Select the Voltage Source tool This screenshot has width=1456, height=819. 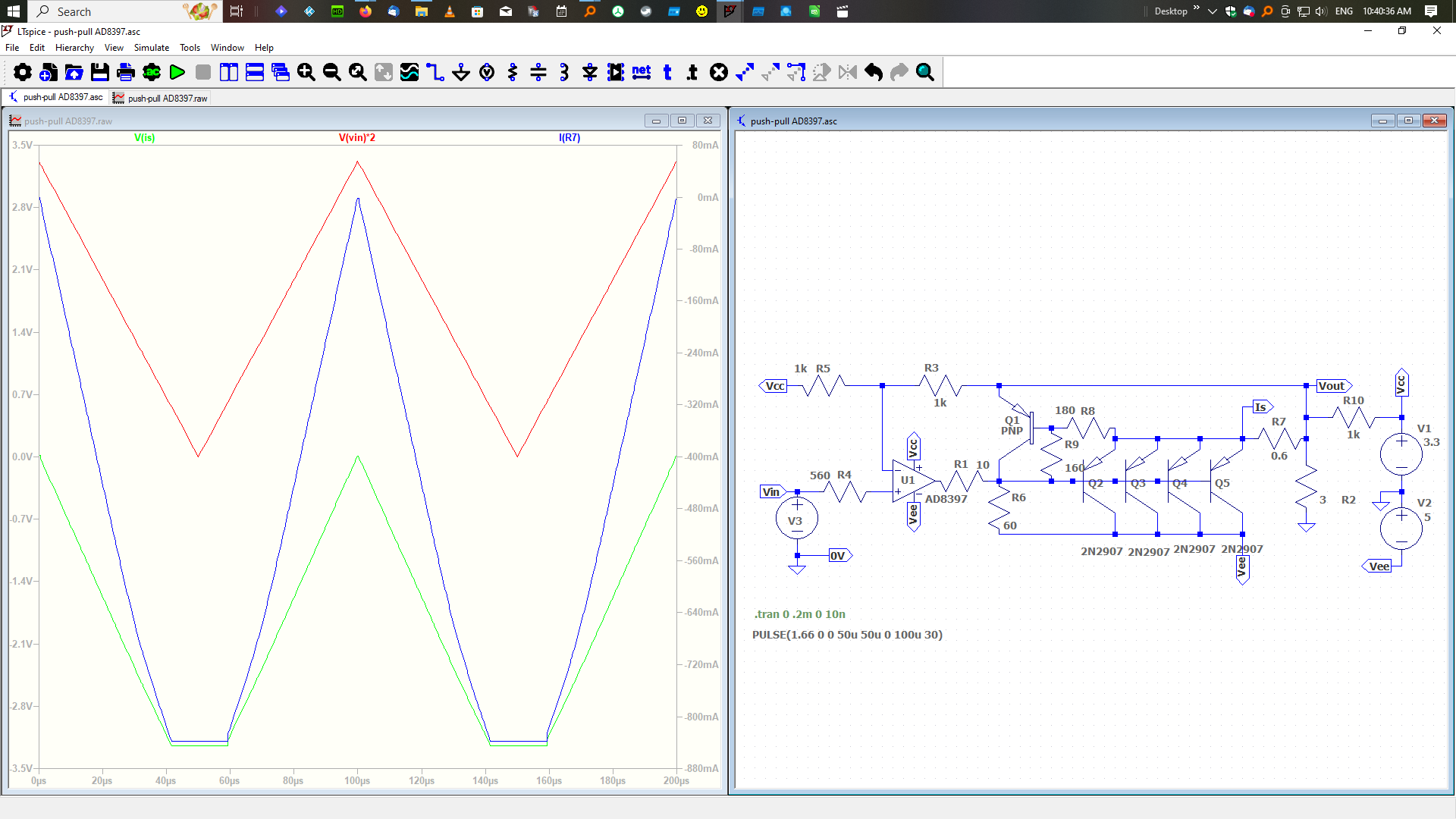click(x=487, y=72)
